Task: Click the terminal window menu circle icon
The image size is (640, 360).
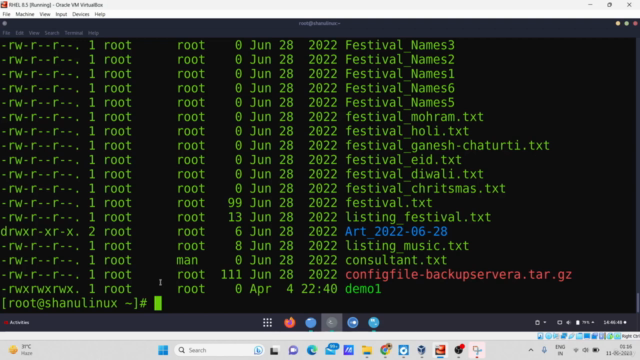Action: (4, 24)
